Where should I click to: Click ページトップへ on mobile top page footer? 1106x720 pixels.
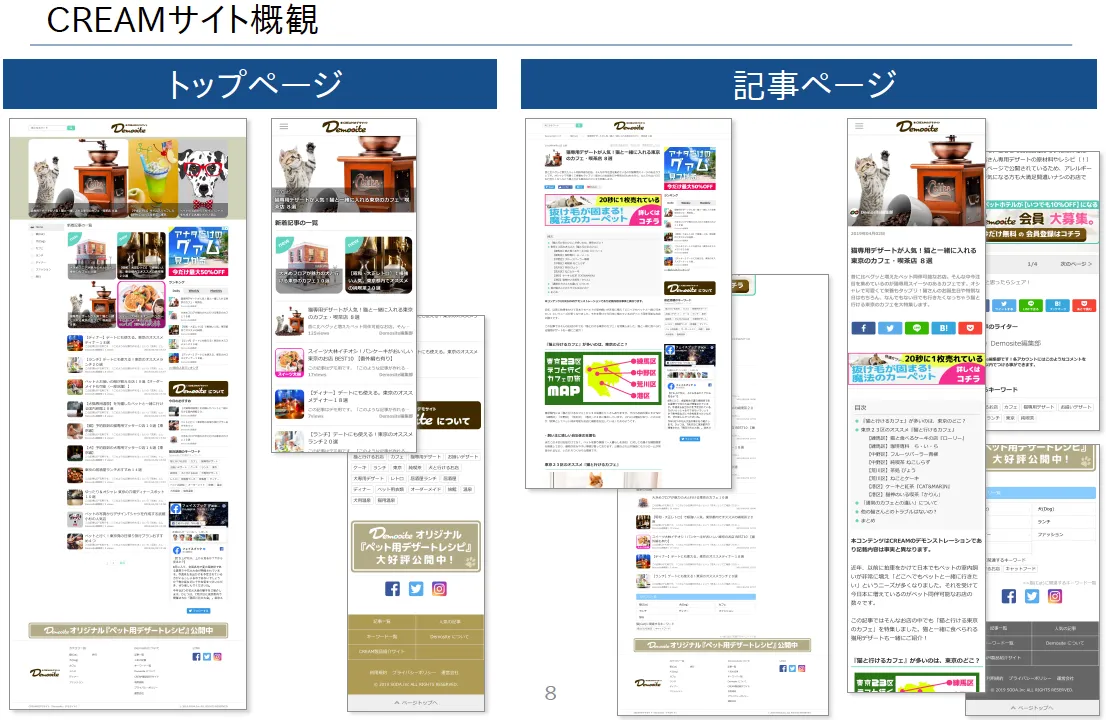coord(416,703)
